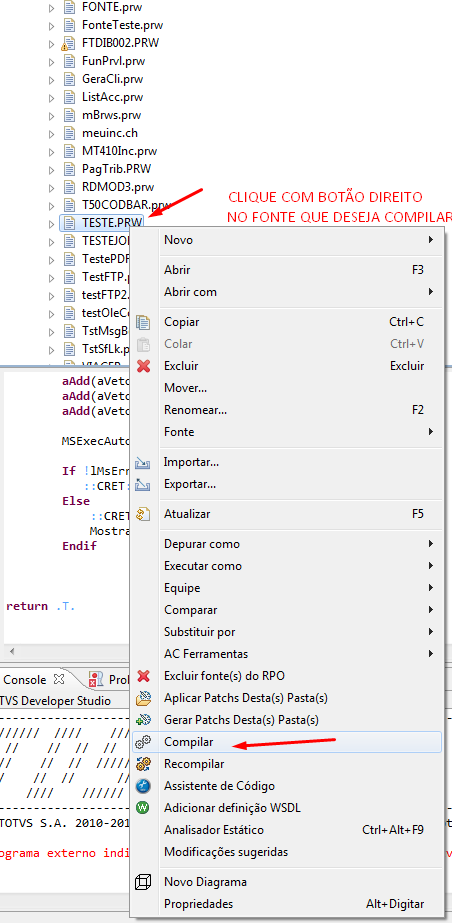This screenshot has height=923, width=452.
Task: Click the Importar icon
Action: [143, 463]
